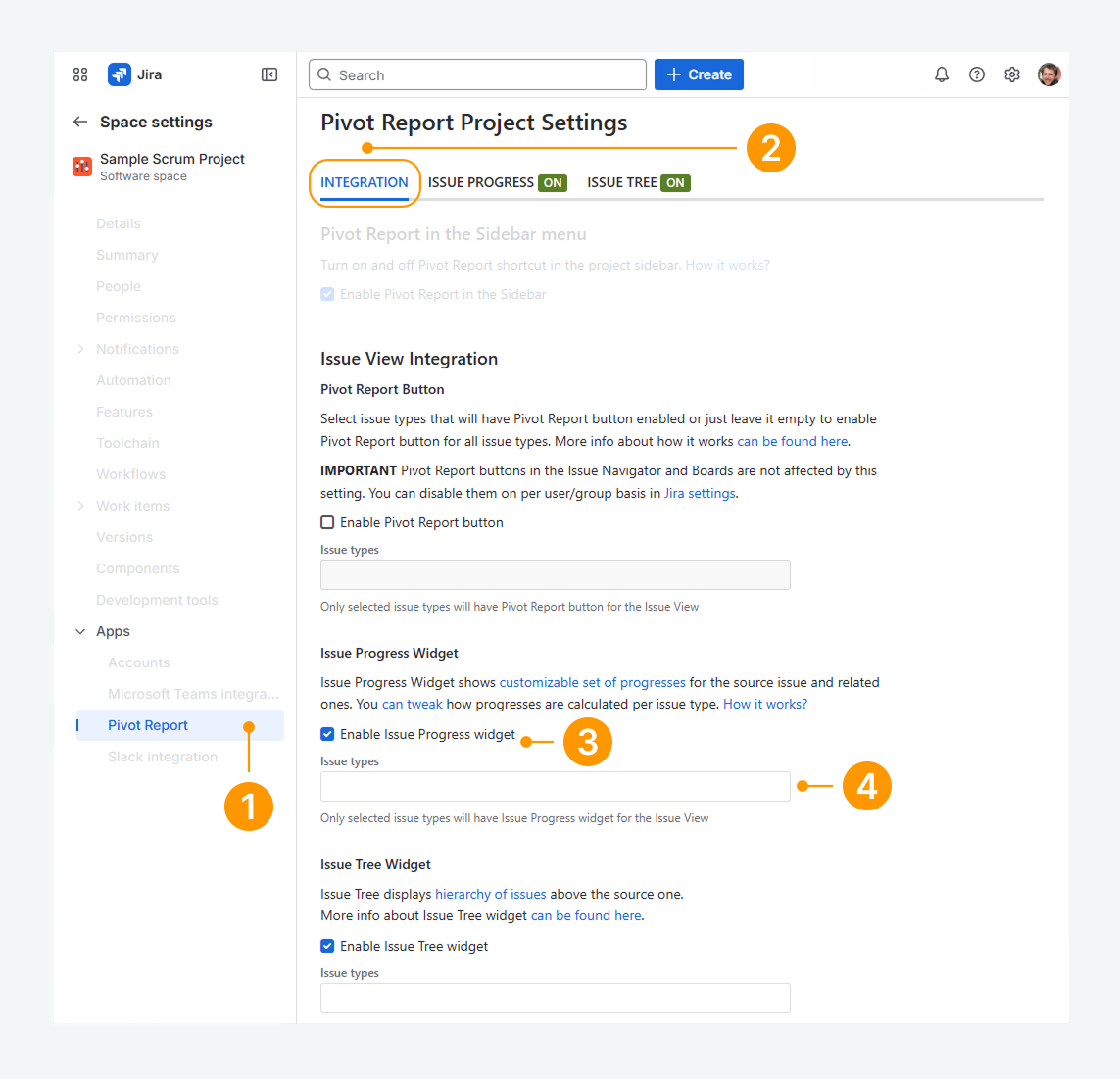Image resolution: width=1120 pixels, height=1079 pixels.
Task: Open Workflows settings page
Action: (130, 475)
